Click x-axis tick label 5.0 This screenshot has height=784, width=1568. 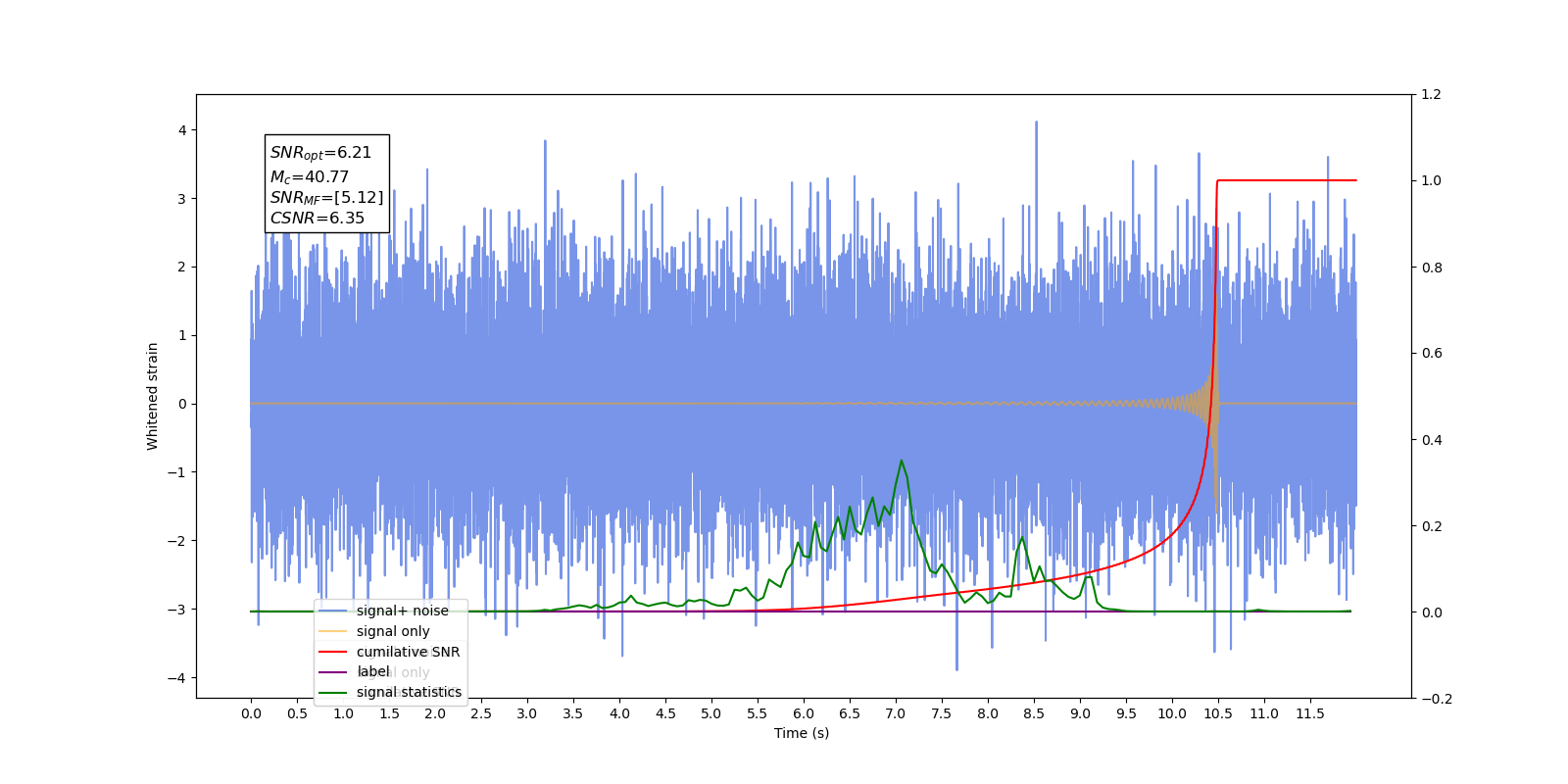click(711, 713)
